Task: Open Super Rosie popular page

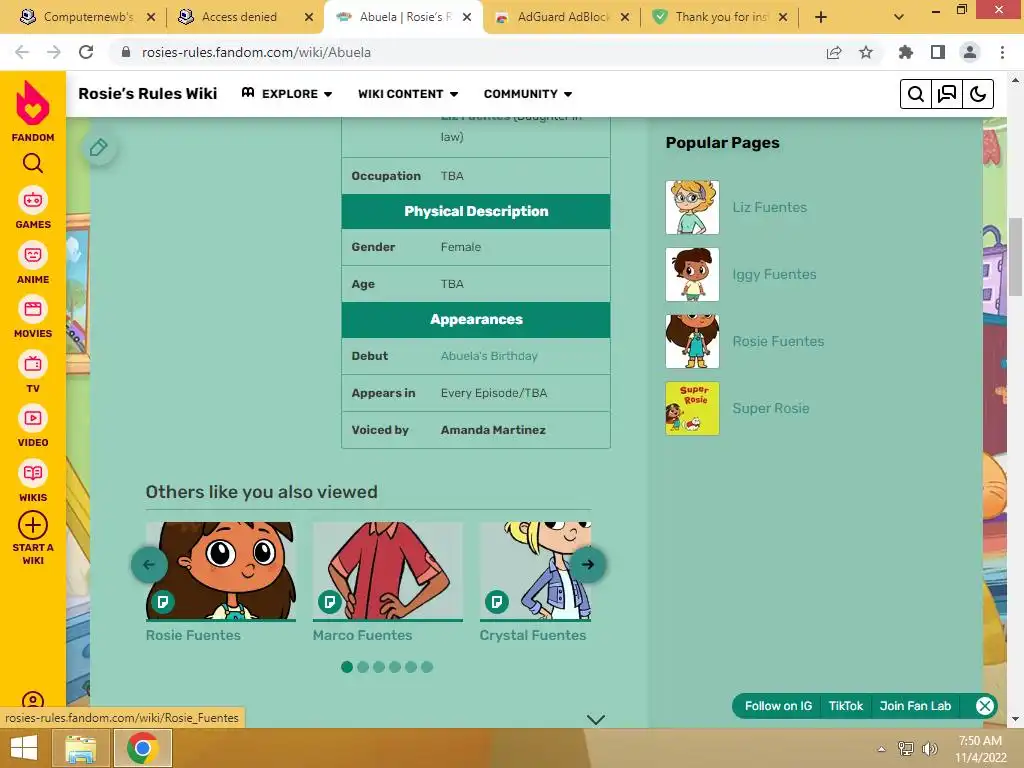Action: tap(771, 409)
